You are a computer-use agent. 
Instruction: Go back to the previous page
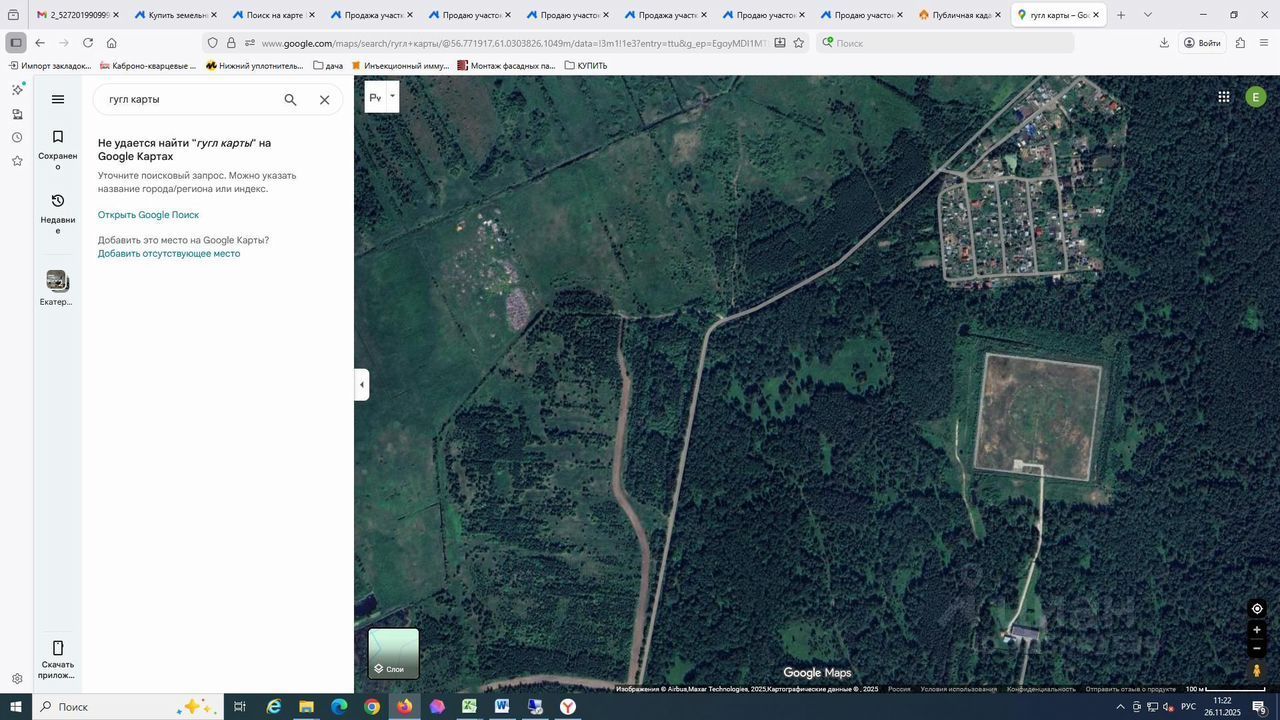coord(39,43)
